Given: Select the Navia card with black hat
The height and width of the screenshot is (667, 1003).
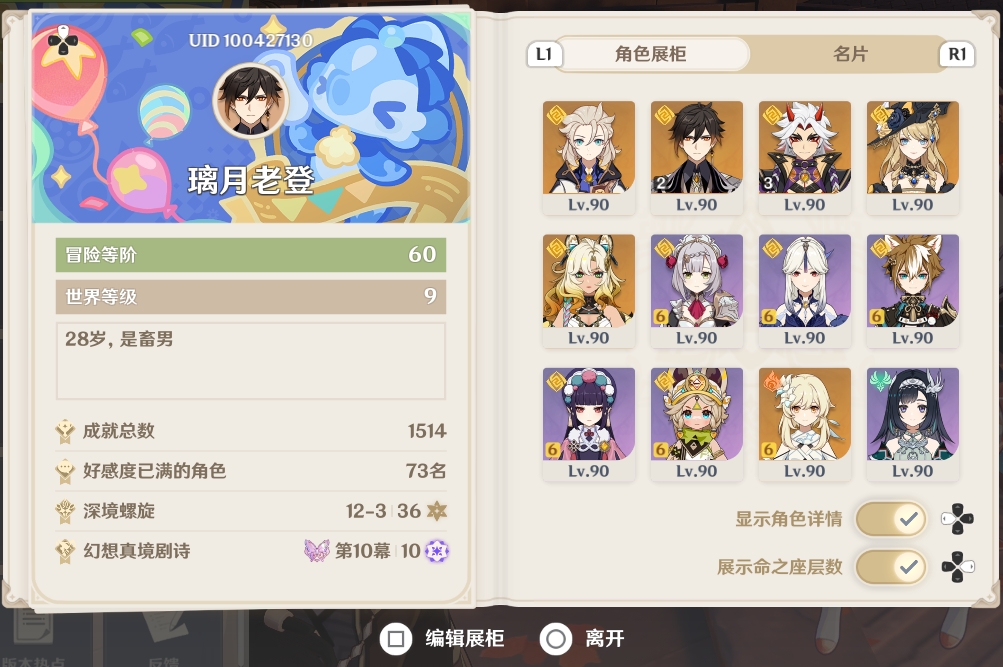Looking at the screenshot, I should 913,157.
